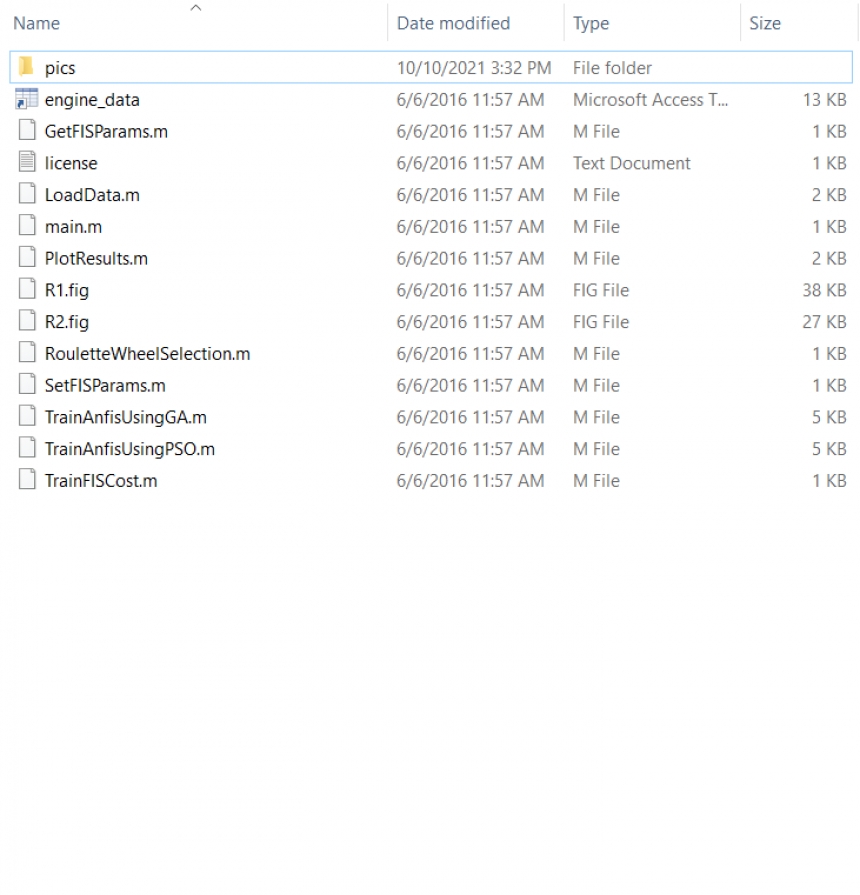Click the GetFISParams.m file icon
Screen dimensions: 860x895
(x=26, y=130)
